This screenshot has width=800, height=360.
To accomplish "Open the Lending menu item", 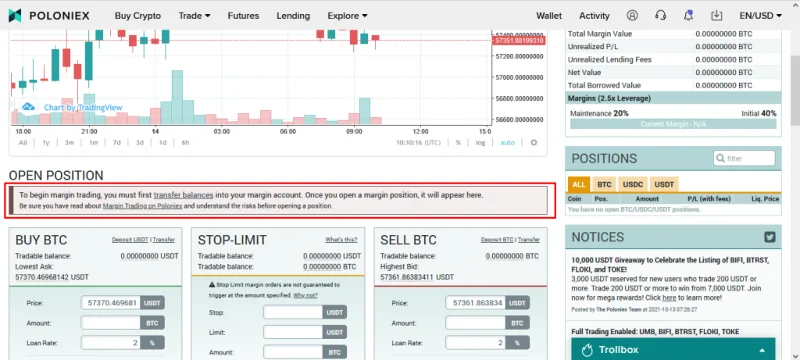I will [293, 16].
